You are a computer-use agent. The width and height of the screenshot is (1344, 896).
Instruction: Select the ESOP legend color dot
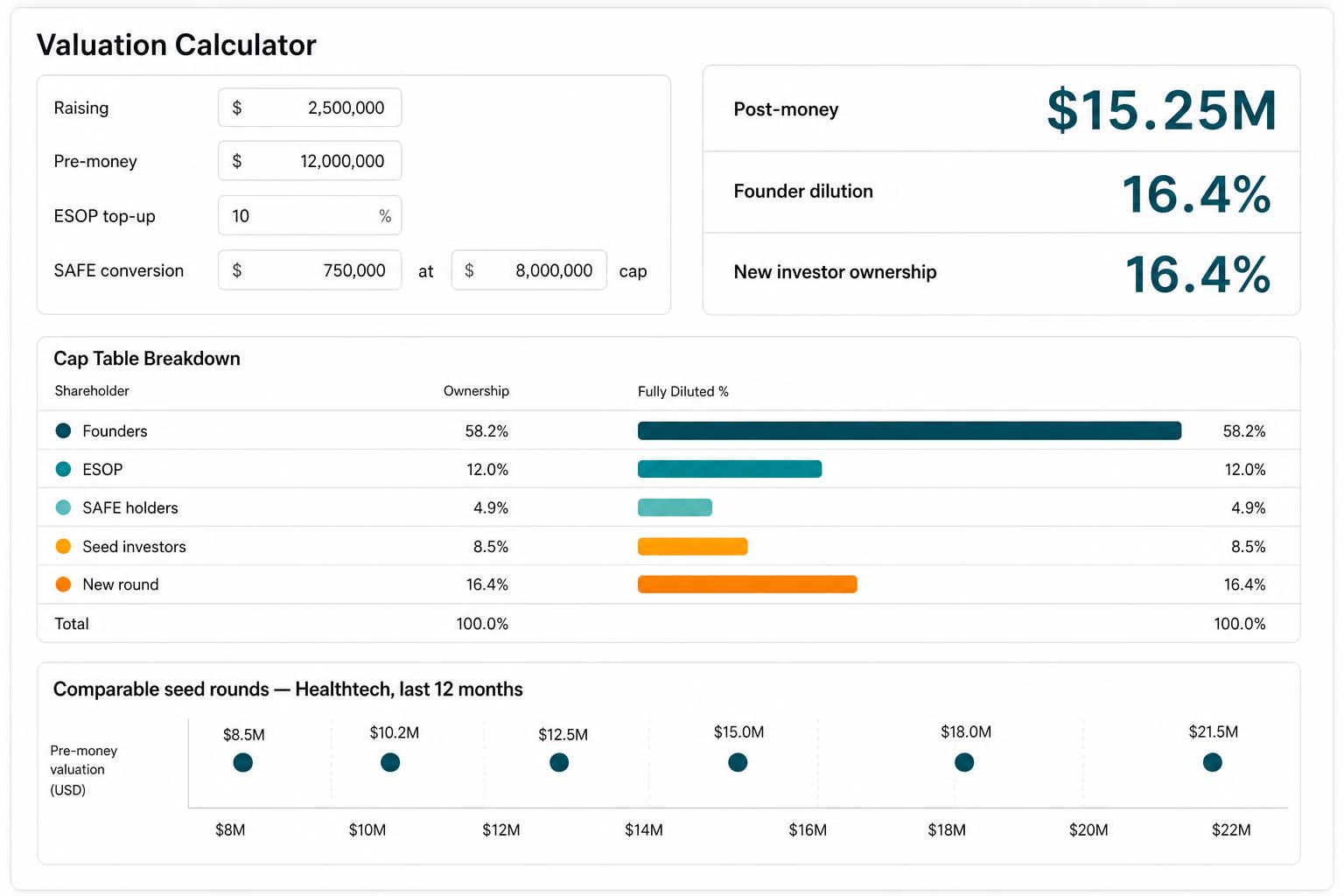point(63,469)
